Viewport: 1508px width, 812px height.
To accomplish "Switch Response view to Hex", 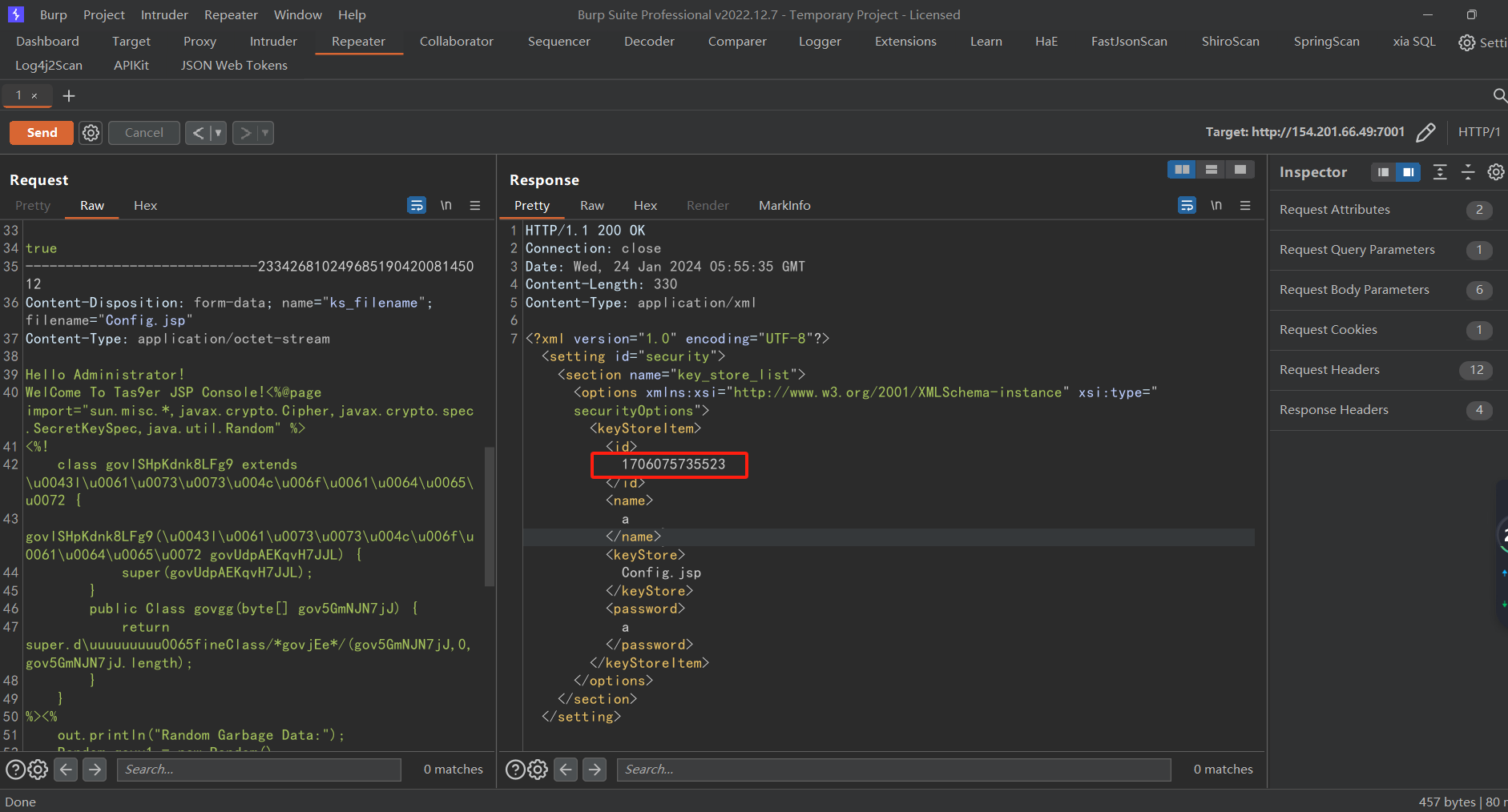I will (645, 206).
